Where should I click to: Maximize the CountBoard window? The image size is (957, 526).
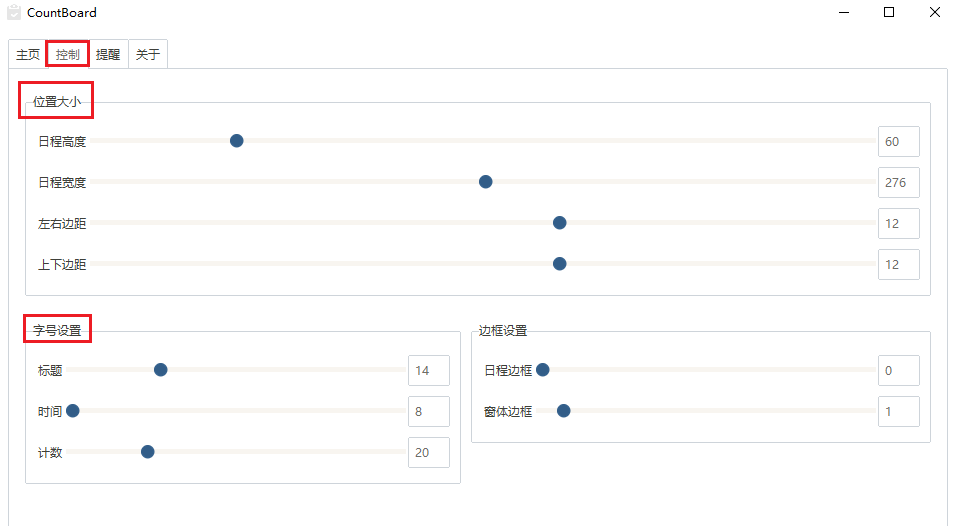889,13
